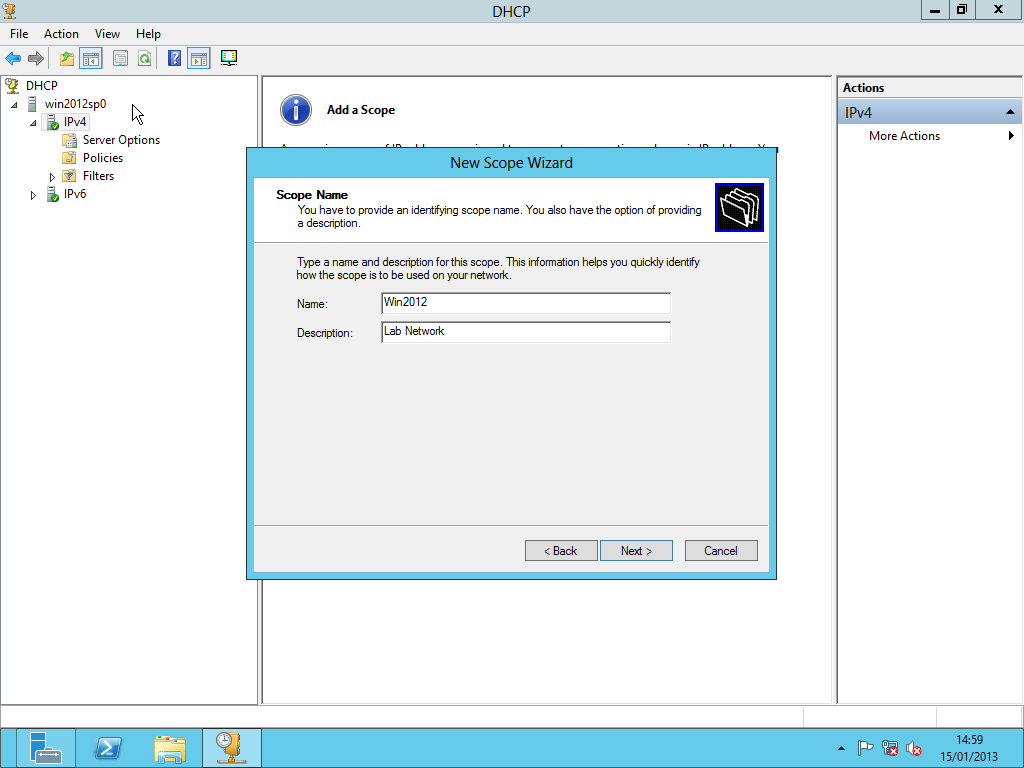The width and height of the screenshot is (1024, 768).
Task: Click Next in New Scope Wizard
Action: pyautogui.click(x=636, y=551)
